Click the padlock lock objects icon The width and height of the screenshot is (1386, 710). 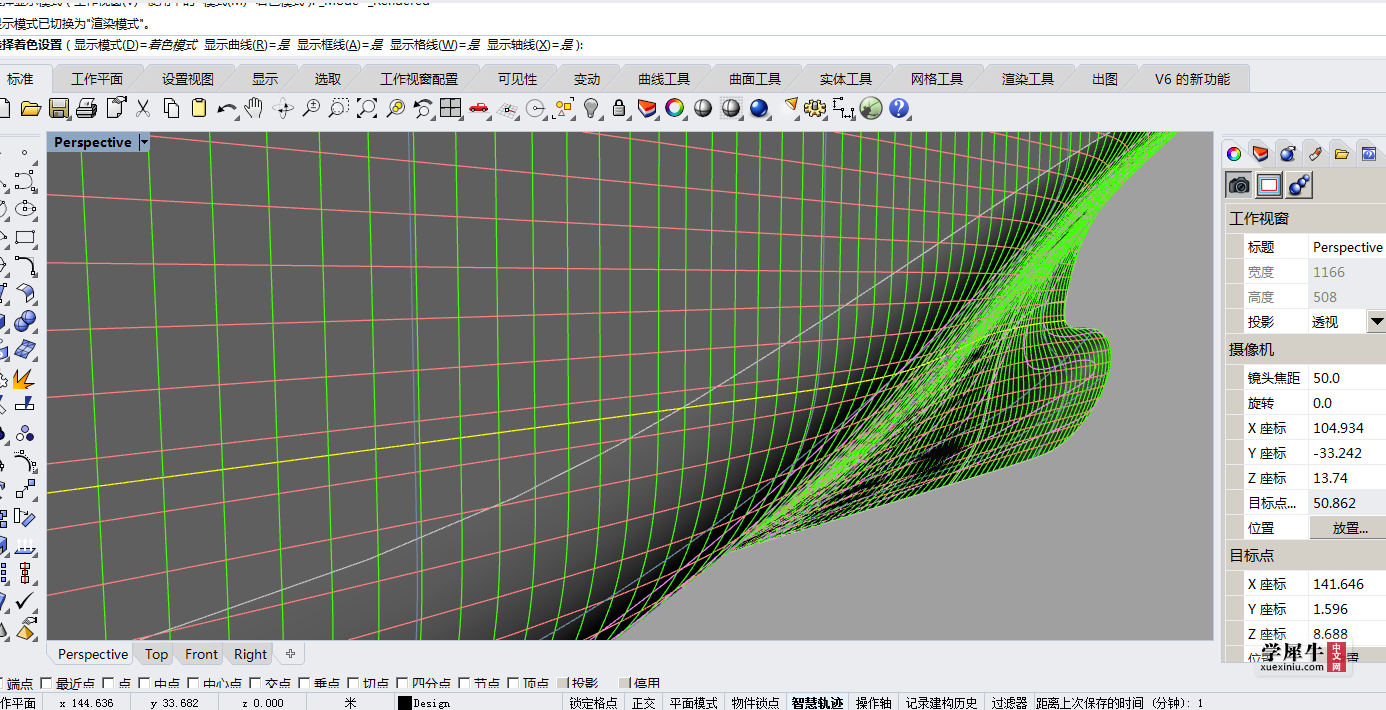[x=619, y=108]
